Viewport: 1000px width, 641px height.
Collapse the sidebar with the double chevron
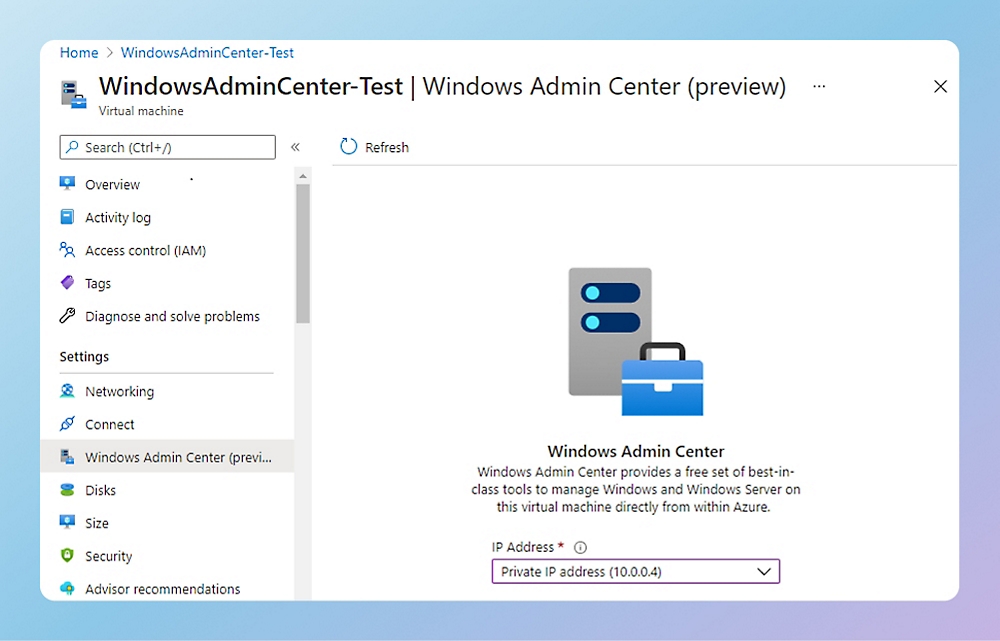[x=296, y=145]
